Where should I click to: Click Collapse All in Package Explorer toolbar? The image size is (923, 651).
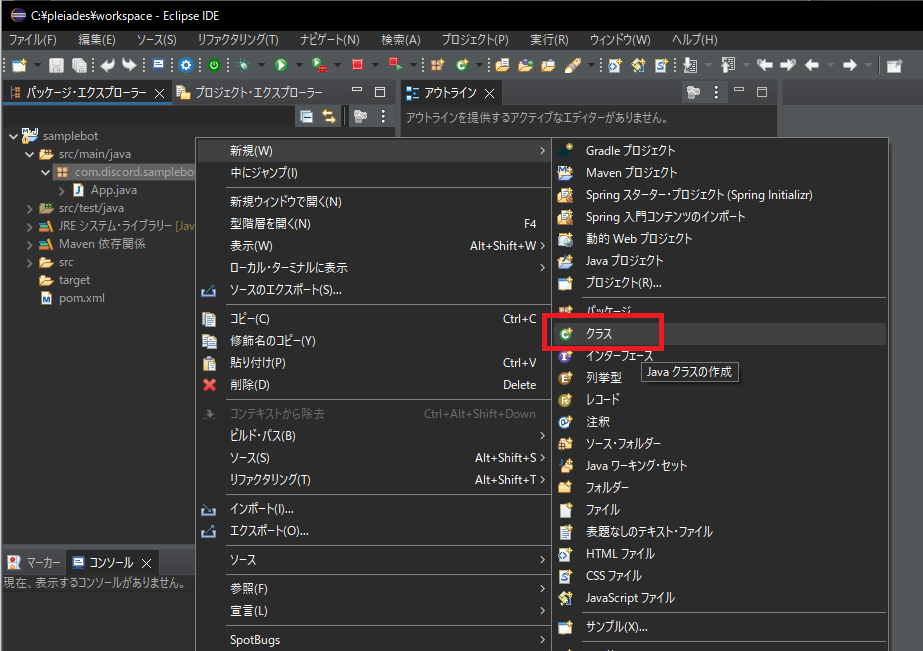click(x=307, y=117)
